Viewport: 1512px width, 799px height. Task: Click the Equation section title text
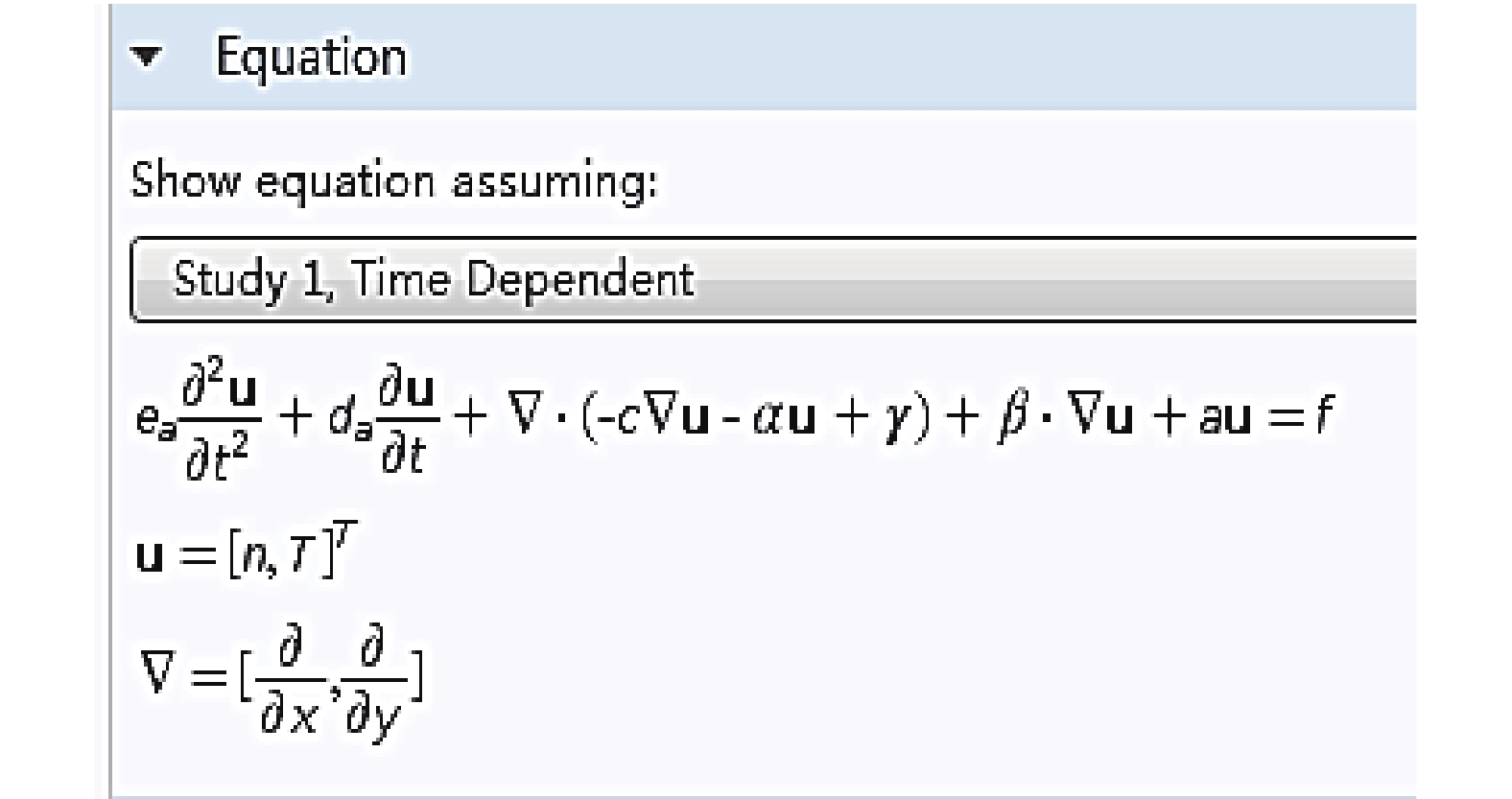[312, 58]
